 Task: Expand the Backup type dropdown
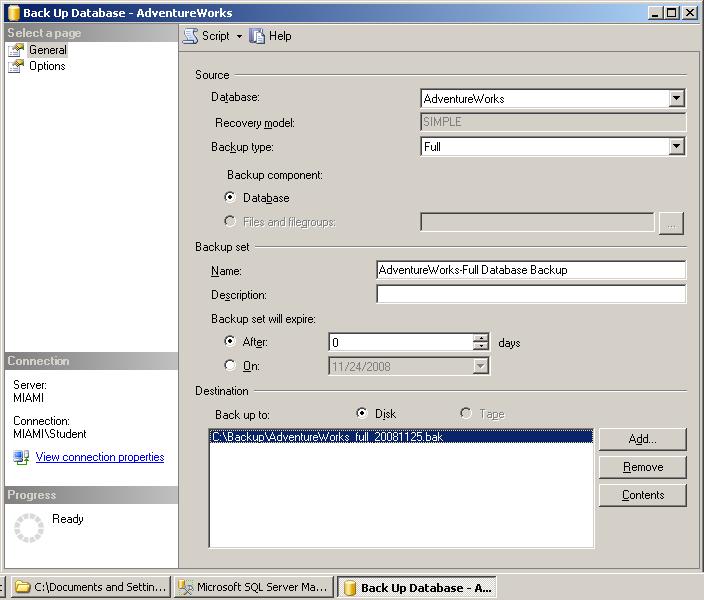click(x=676, y=146)
